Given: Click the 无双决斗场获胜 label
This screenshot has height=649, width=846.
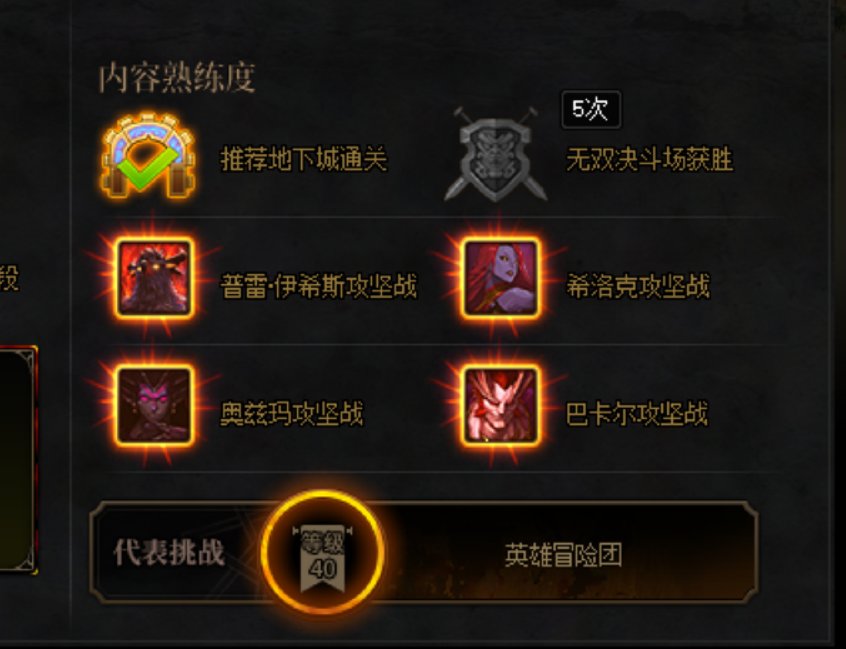Looking at the screenshot, I should point(650,160).
